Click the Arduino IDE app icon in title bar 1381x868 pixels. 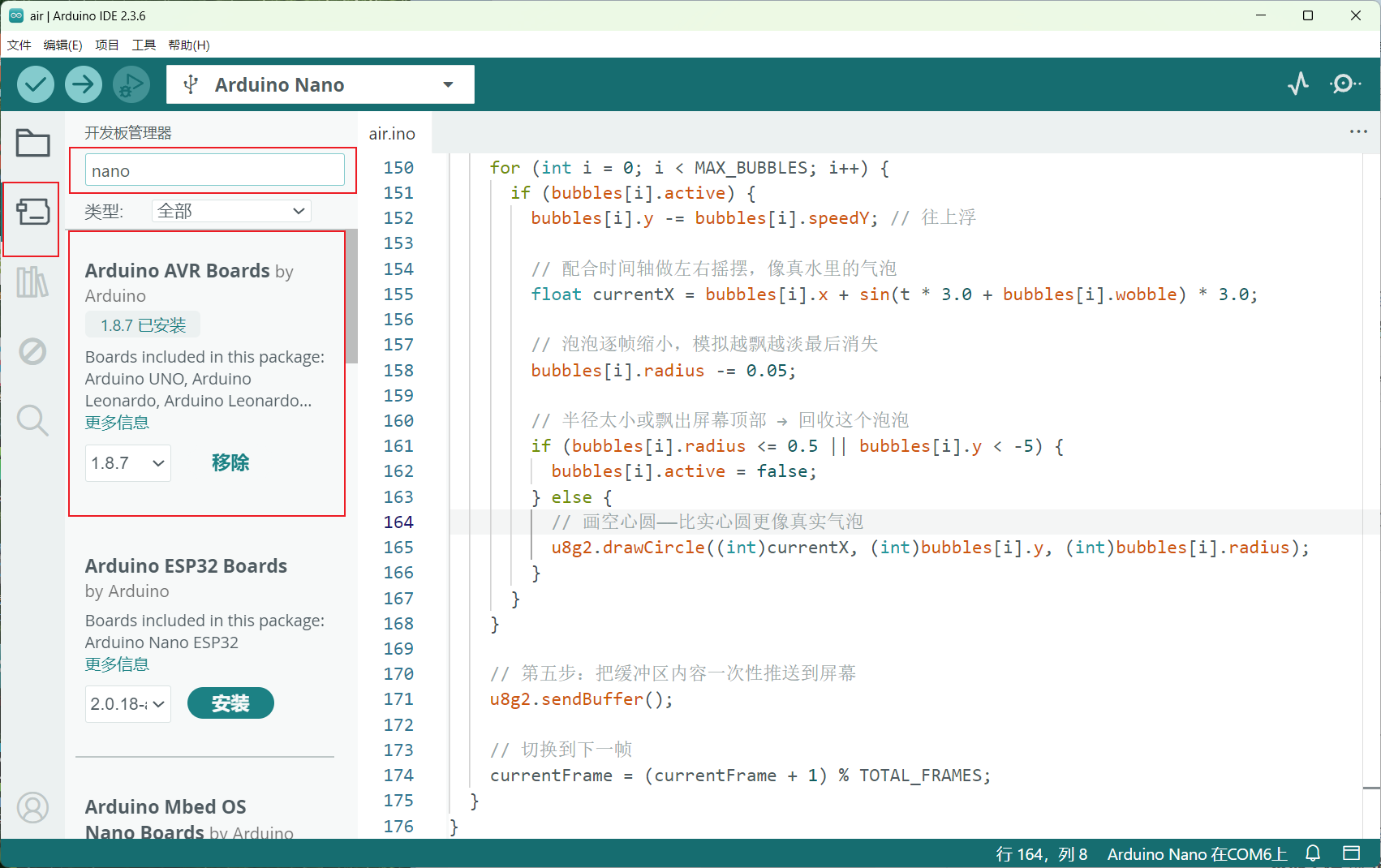point(16,15)
